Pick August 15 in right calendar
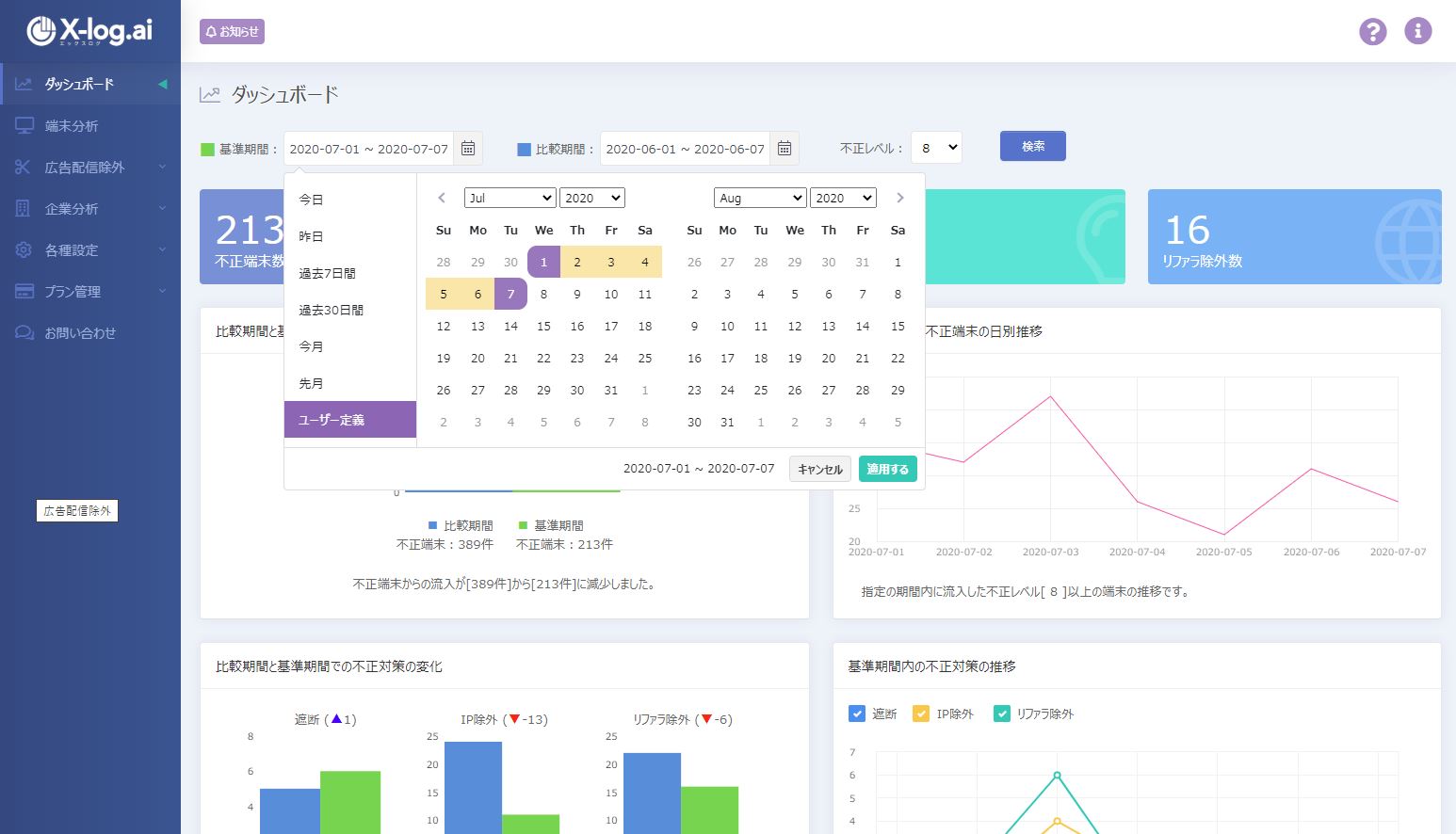Image resolution: width=1456 pixels, height=834 pixels. pos(898,326)
